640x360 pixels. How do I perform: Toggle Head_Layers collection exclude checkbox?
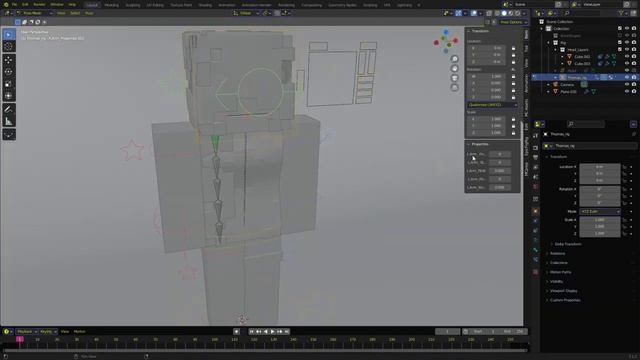pos(620,49)
